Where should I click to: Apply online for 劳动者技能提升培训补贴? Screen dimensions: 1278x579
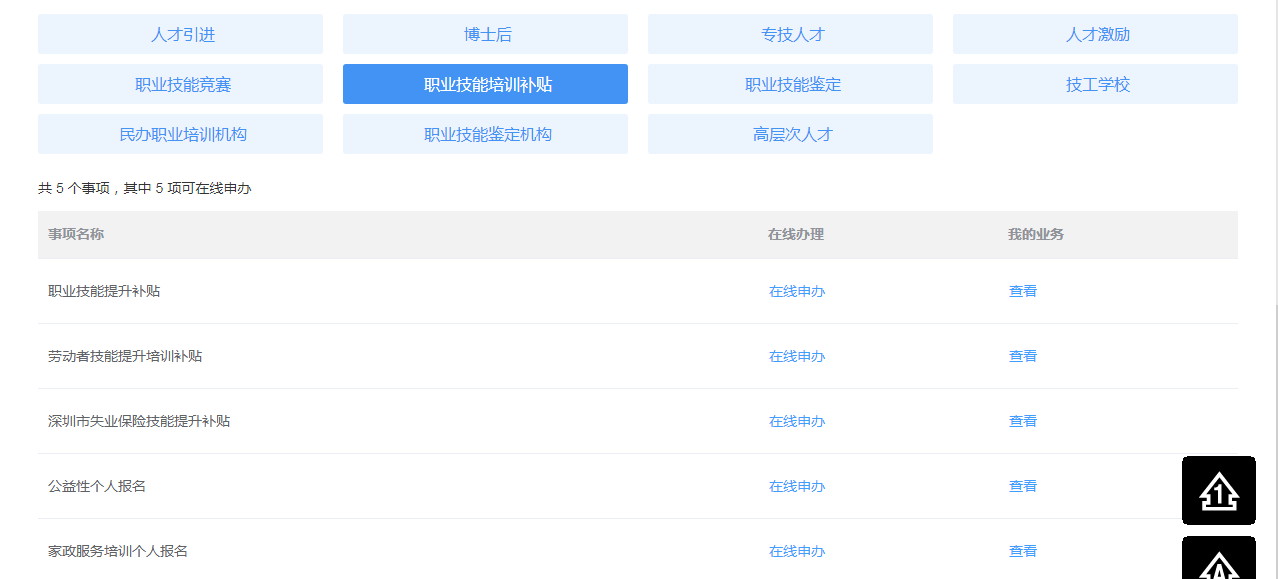pos(796,356)
